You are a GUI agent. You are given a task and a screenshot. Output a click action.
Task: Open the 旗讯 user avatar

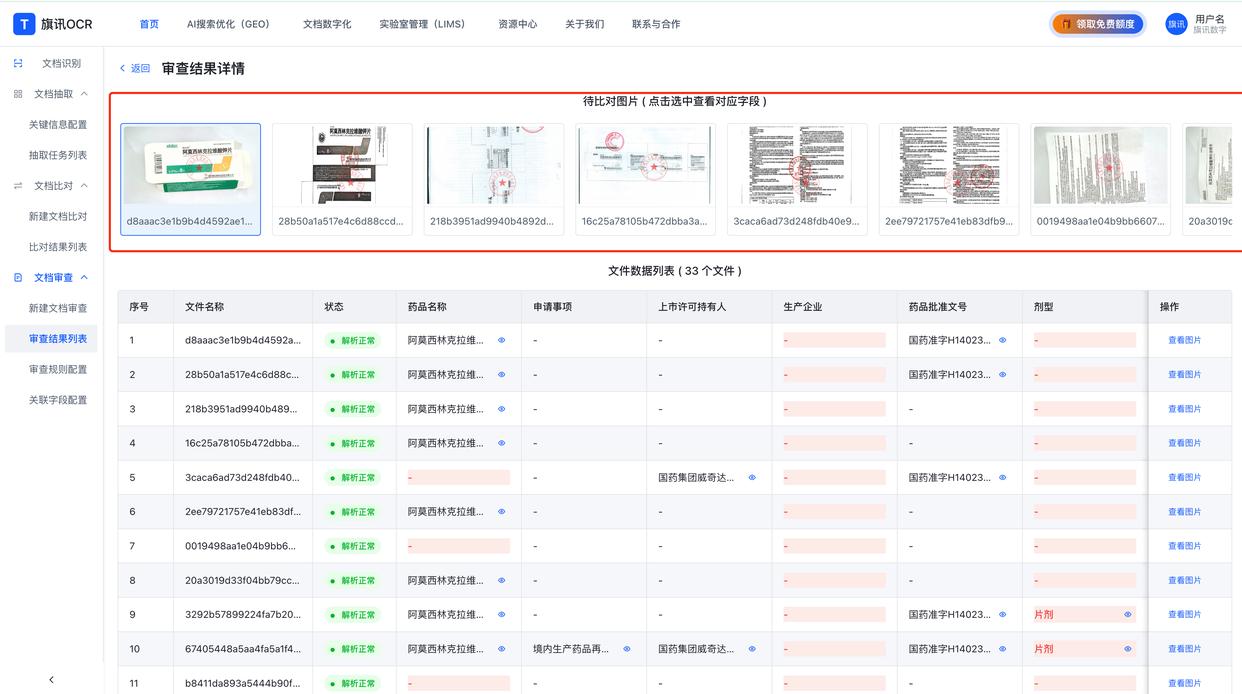[1176, 24]
